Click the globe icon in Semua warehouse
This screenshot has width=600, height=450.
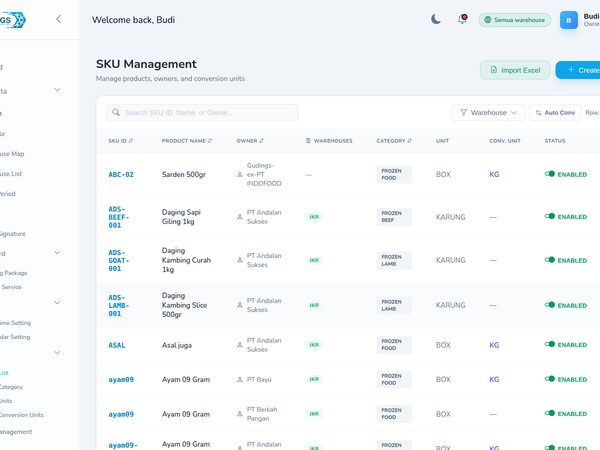pos(488,20)
